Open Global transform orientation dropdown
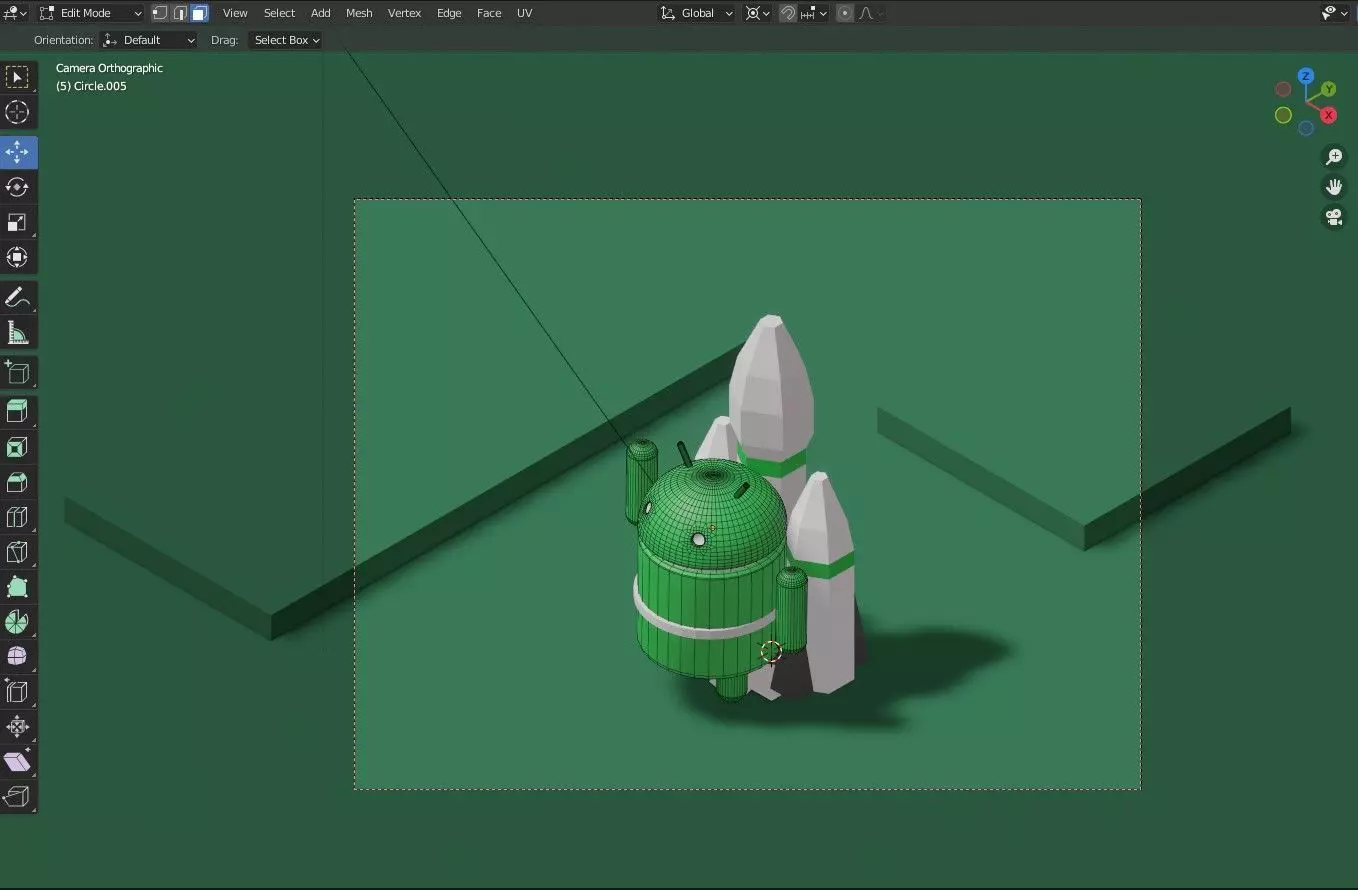Viewport: 1358px width, 890px height. [697, 13]
